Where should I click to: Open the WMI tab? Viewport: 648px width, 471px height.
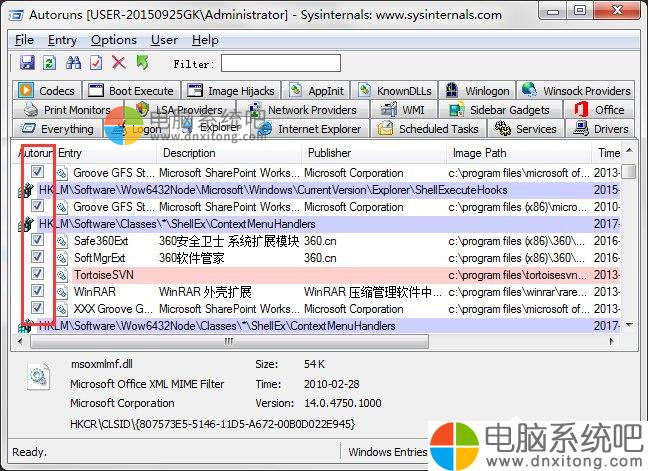coord(403,109)
